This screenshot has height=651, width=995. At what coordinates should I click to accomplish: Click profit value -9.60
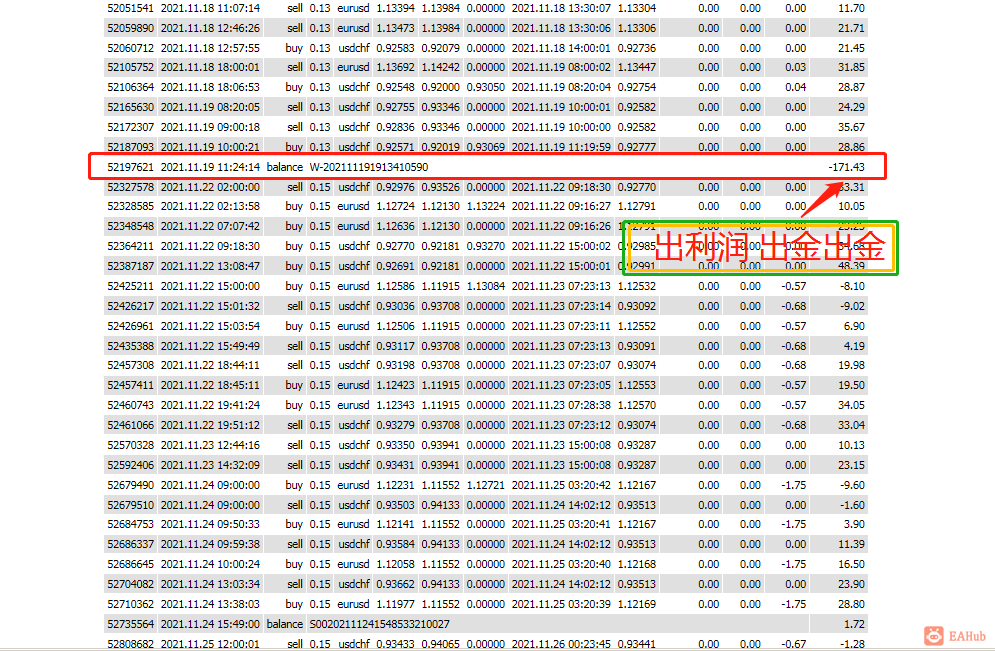coord(852,485)
